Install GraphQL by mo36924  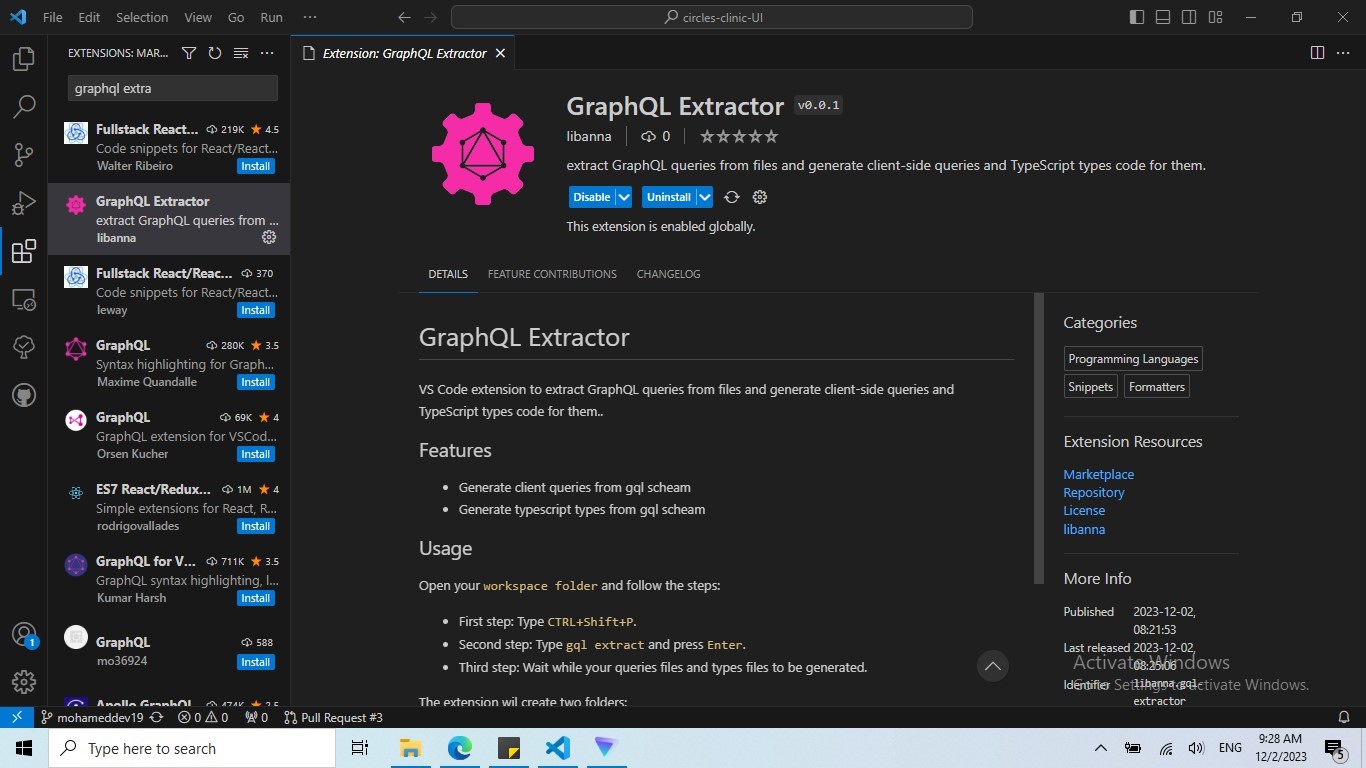click(256, 662)
